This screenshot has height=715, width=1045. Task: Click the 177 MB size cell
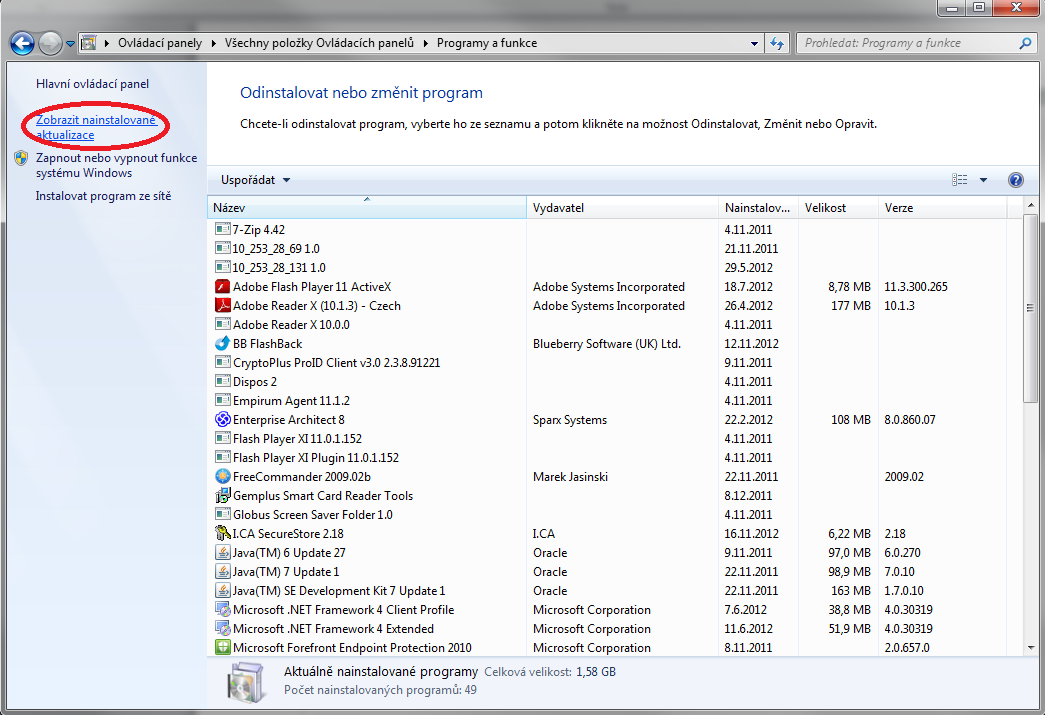click(850, 305)
